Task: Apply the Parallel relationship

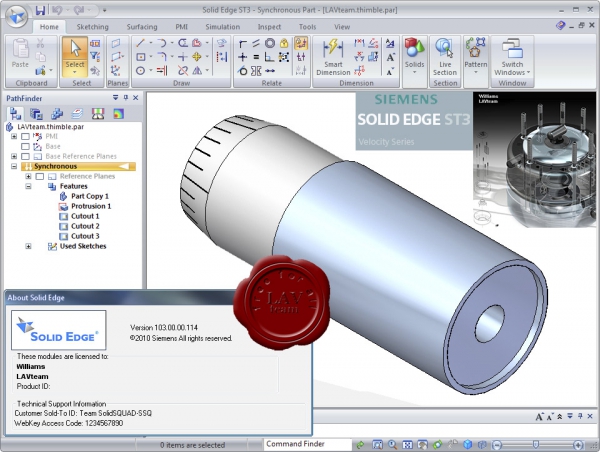Action: tap(256, 43)
